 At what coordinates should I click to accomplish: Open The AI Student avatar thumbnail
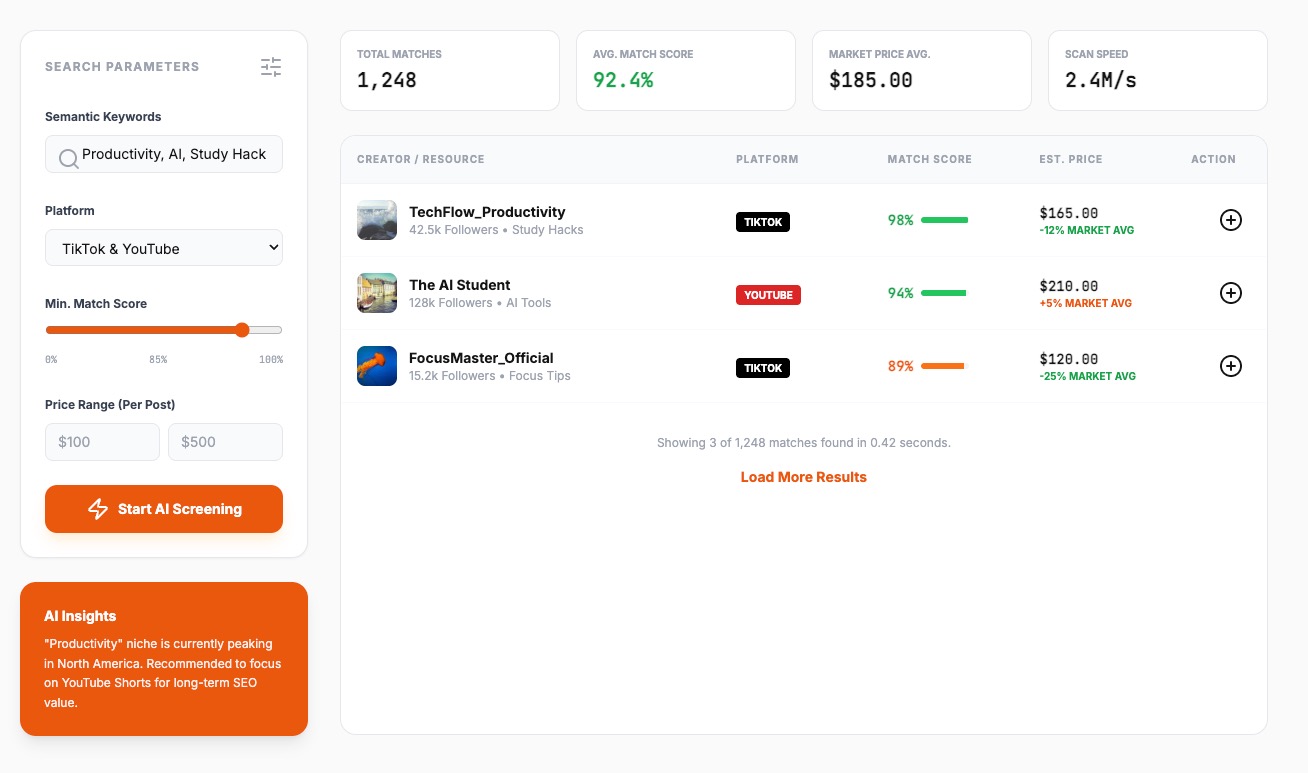(377, 293)
